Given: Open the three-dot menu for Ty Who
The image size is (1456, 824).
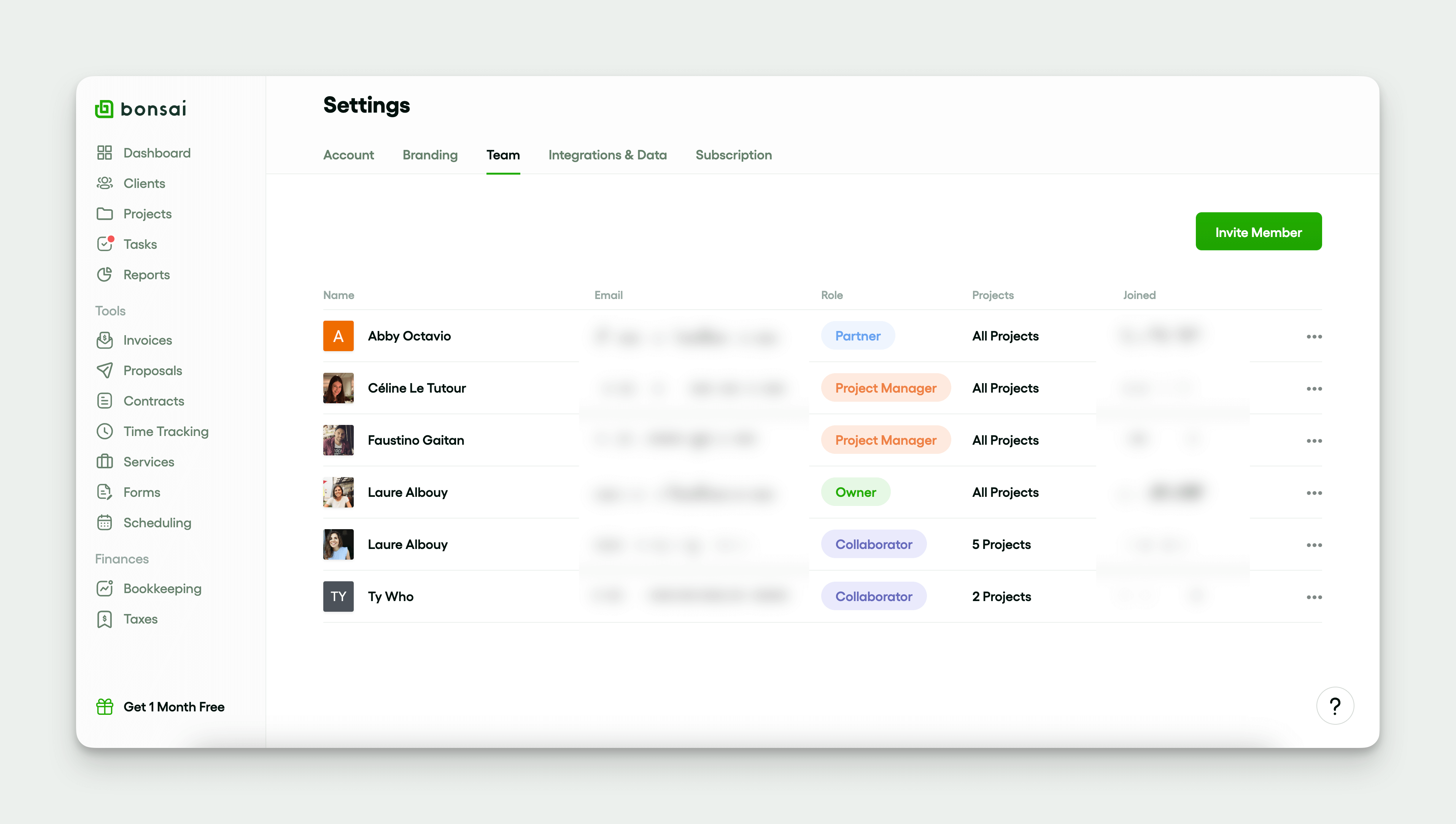Looking at the screenshot, I should (x=1314, y=597).
